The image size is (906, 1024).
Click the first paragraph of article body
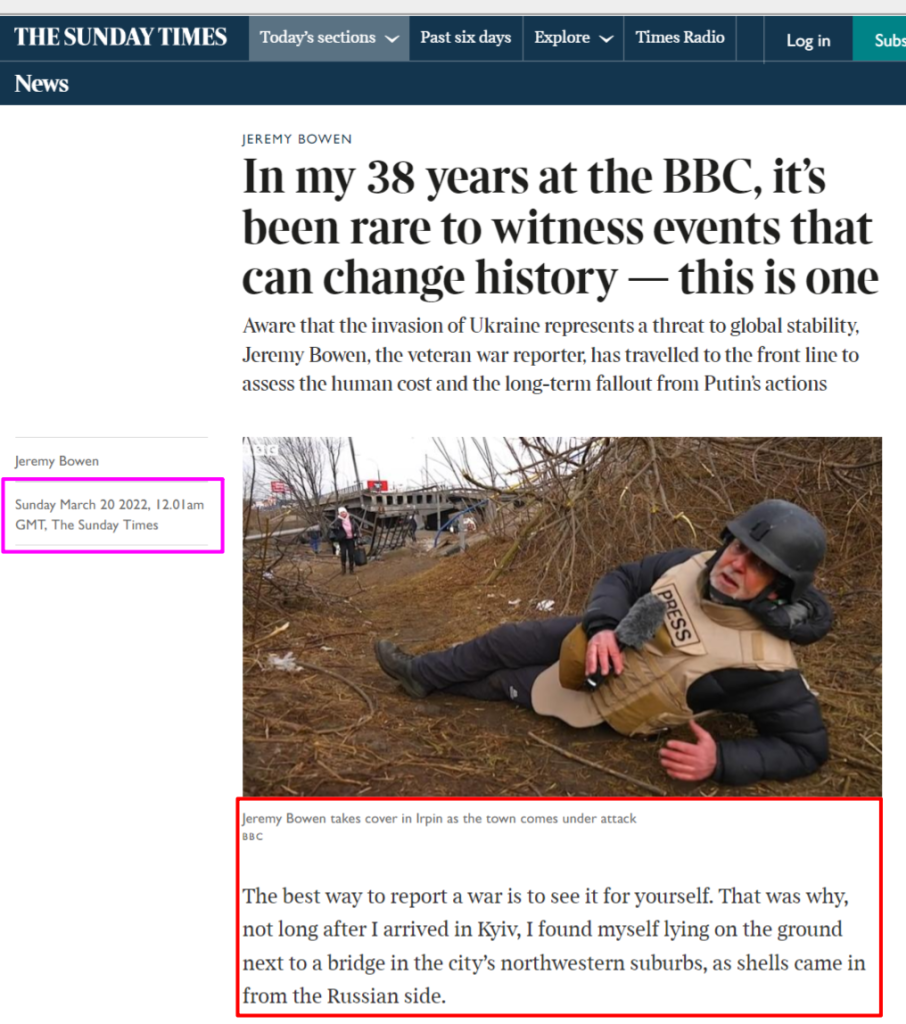(554, 946)
